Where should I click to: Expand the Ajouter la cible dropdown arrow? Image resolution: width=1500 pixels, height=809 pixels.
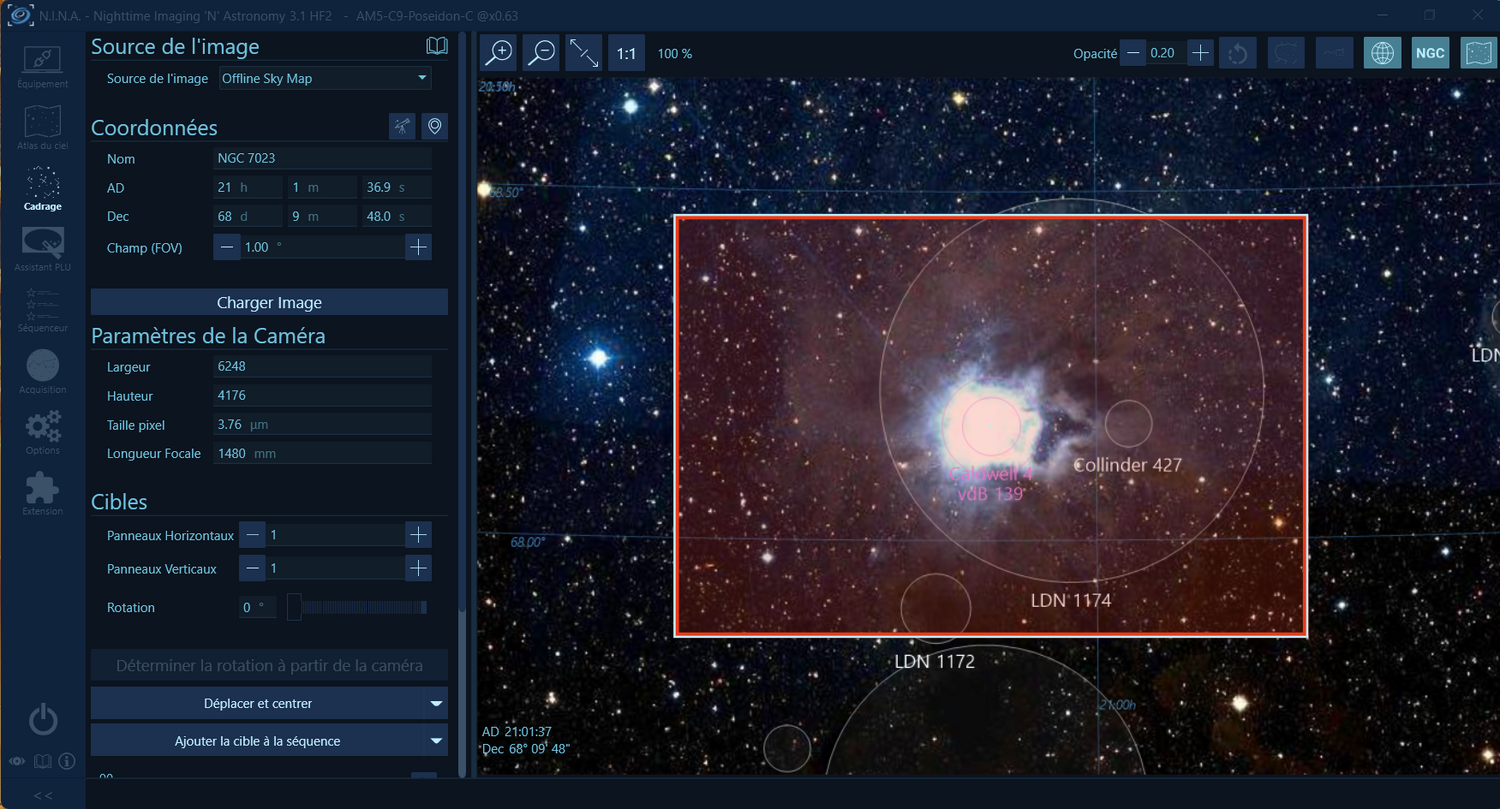click(437, 741)
